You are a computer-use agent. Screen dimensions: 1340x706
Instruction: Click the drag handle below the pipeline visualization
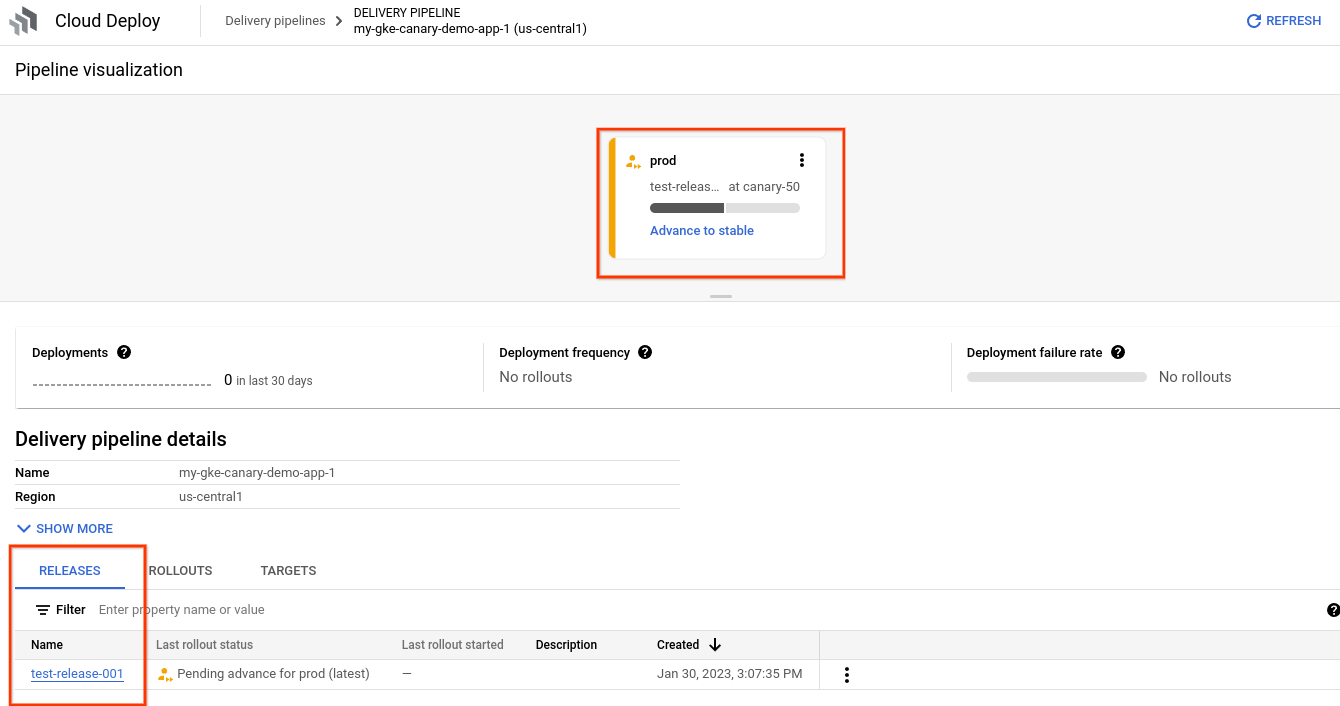tap(720, 296)
